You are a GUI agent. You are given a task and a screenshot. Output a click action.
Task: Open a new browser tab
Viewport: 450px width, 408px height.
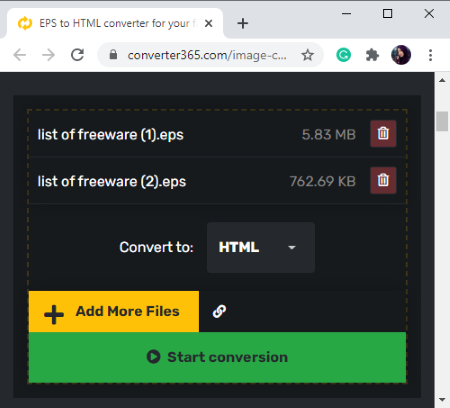(x=243, y=23)
